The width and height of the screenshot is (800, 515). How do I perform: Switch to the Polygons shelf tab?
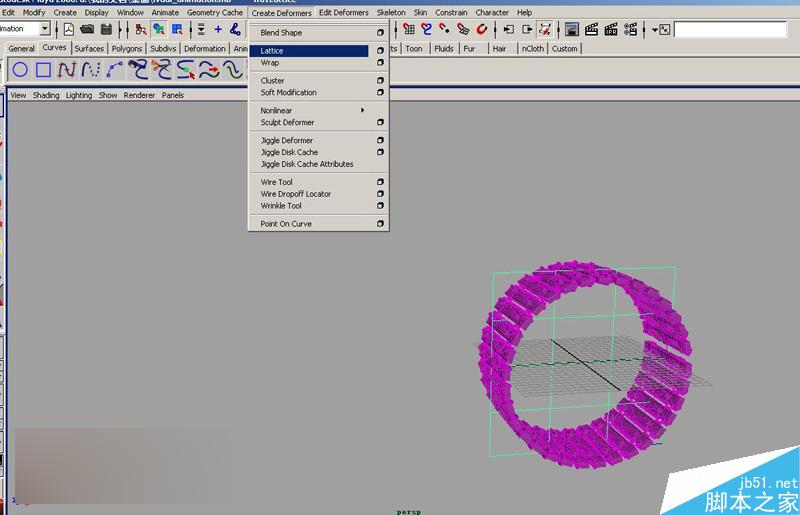(x=127, y=48)
